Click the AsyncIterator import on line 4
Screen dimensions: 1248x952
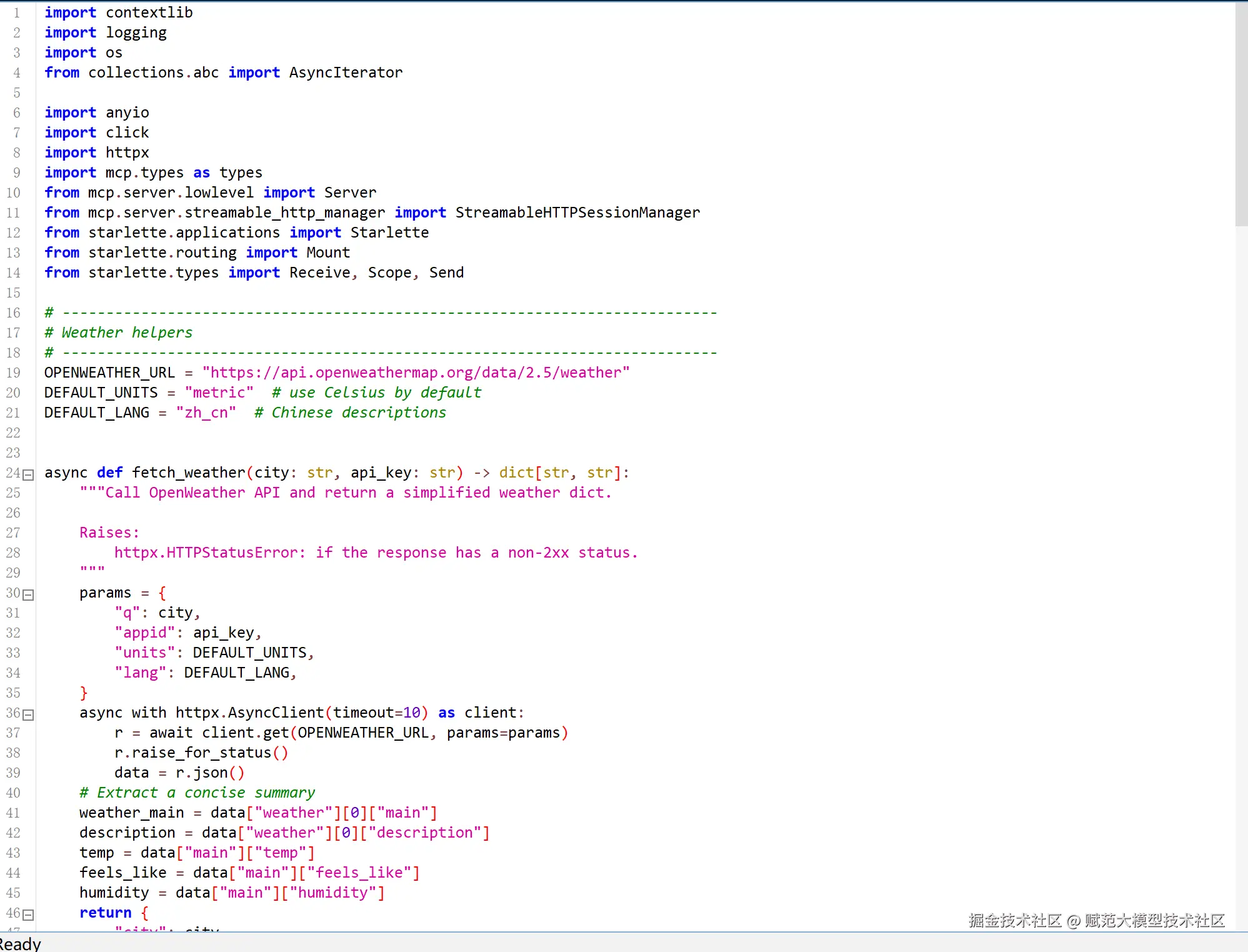pyautogui.click(x=346, y=73)
